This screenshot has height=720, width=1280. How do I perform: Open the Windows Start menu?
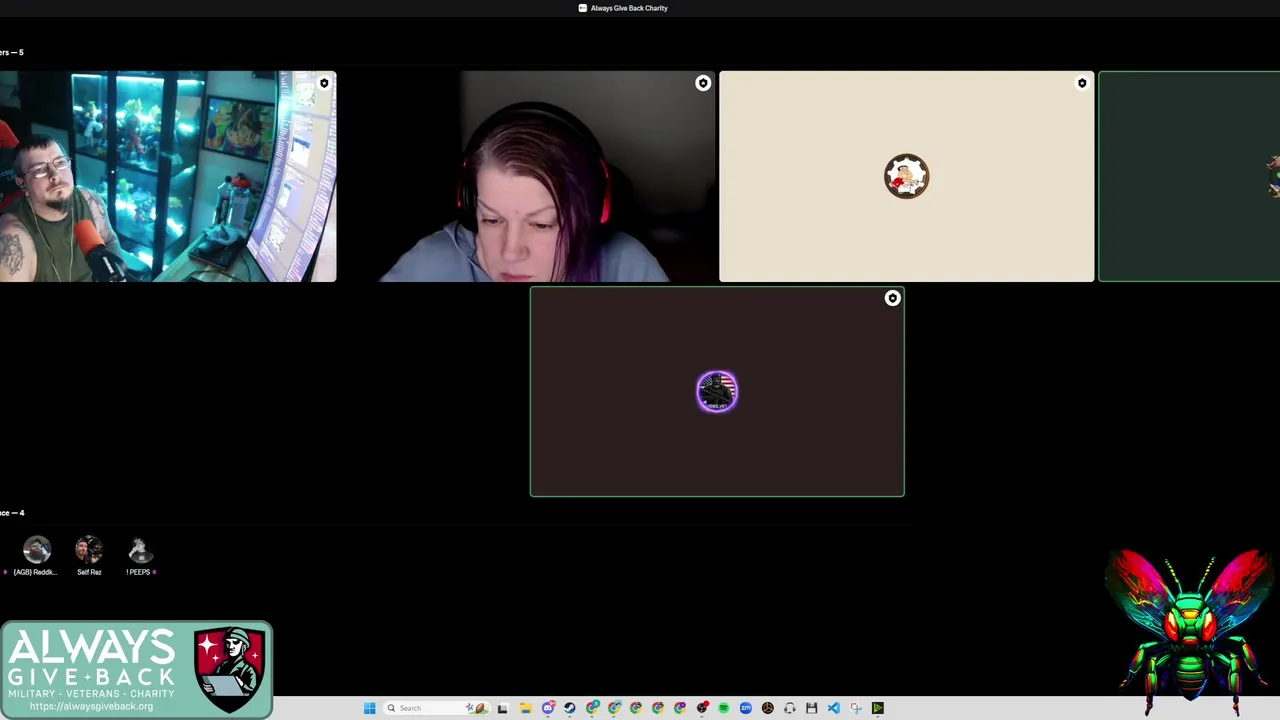[x=369, y=708]
